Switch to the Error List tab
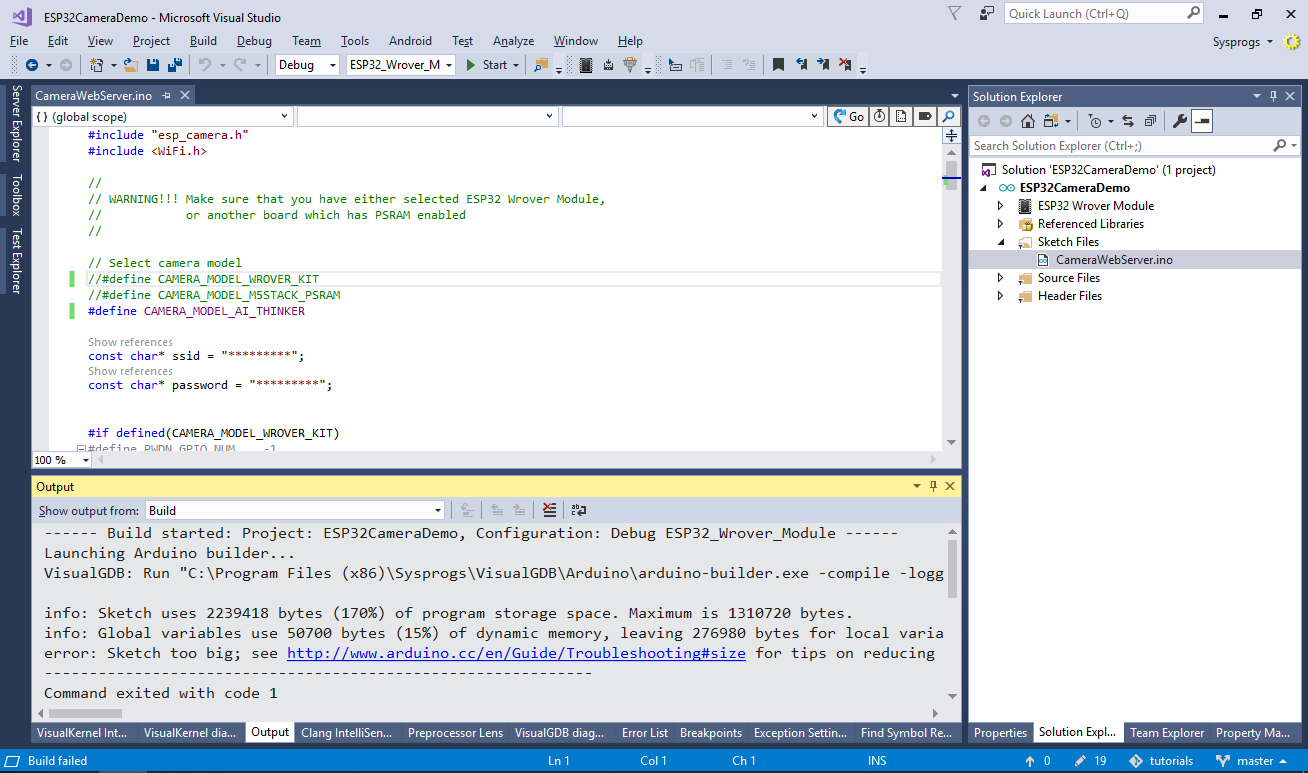The width and height of the screenshot is (1308, 773). [x=644, y=733]
